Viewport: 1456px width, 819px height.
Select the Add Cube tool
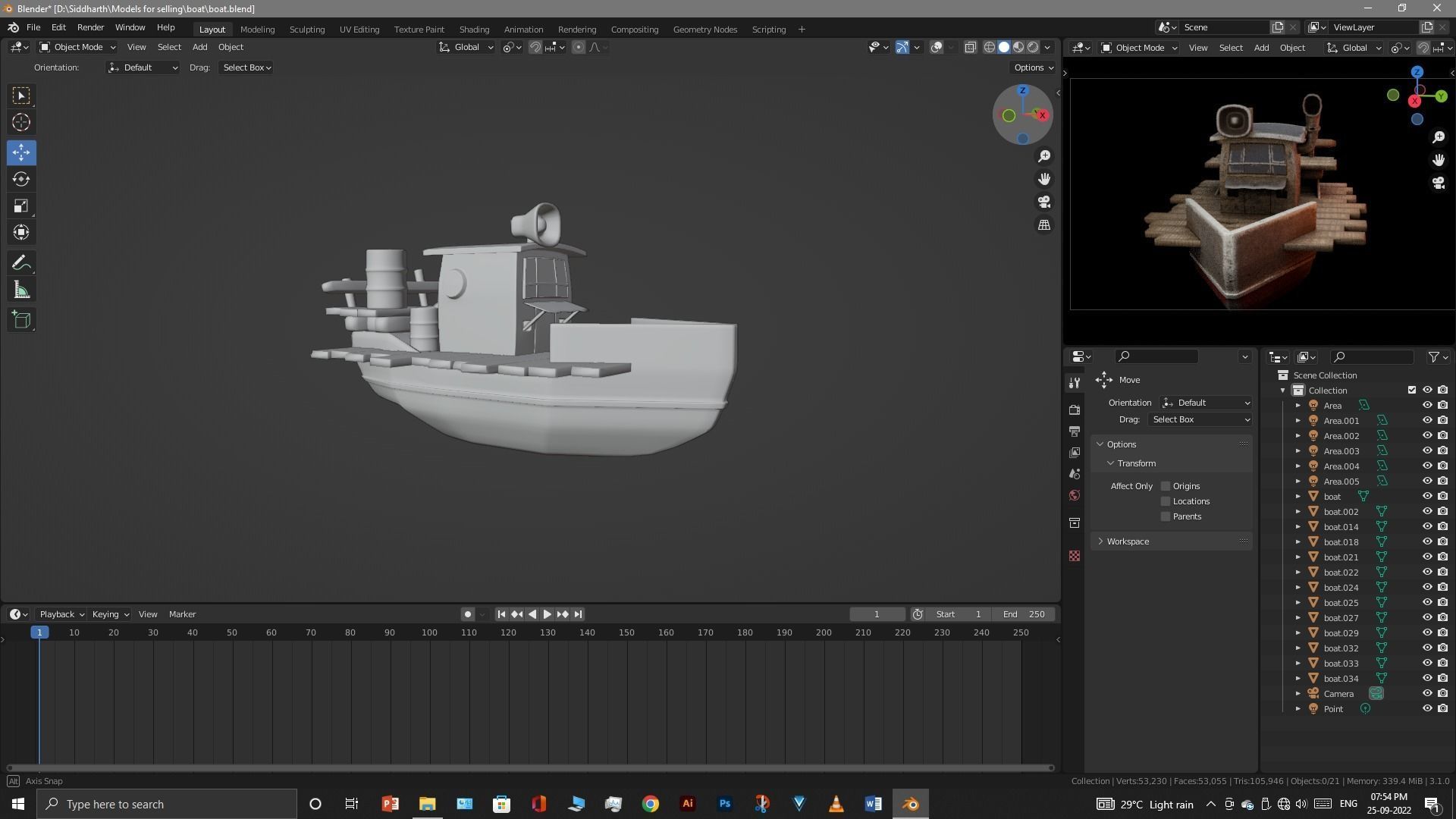coord(21,320)
